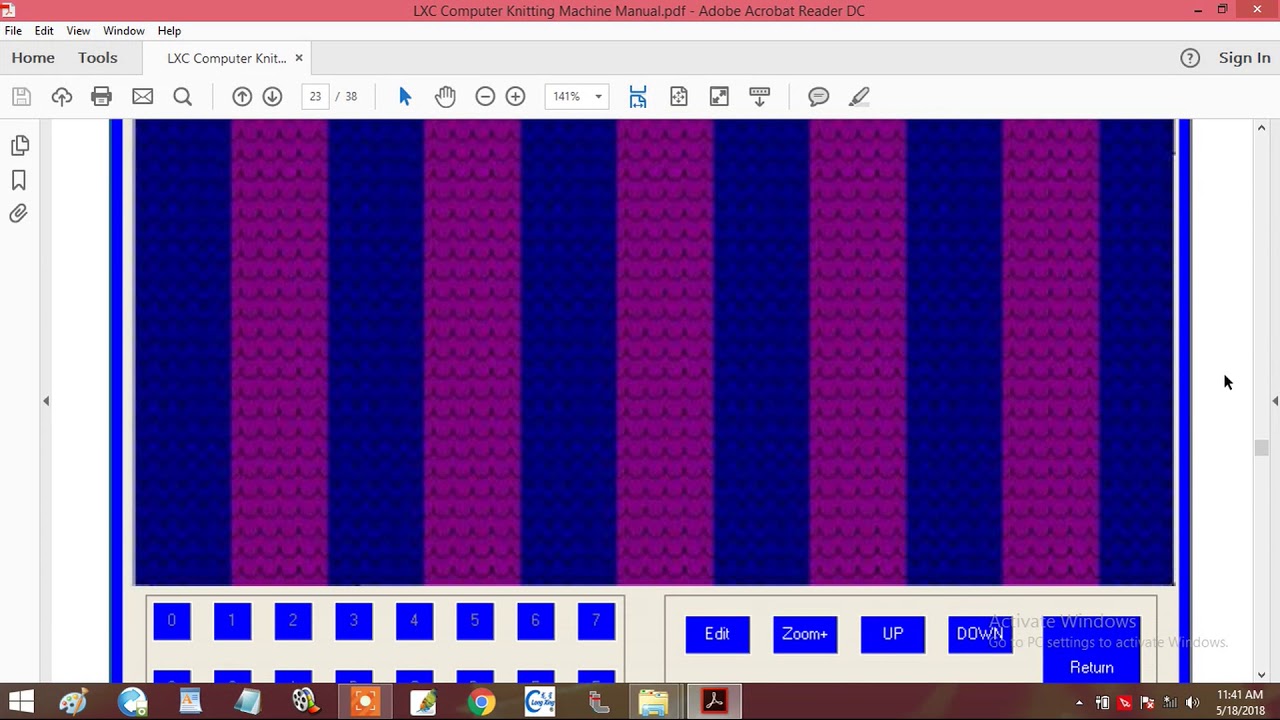This screenshot has width=1280, height=720.
Task: Click the volume speaker tray icon
Action: click(1192, 702)
